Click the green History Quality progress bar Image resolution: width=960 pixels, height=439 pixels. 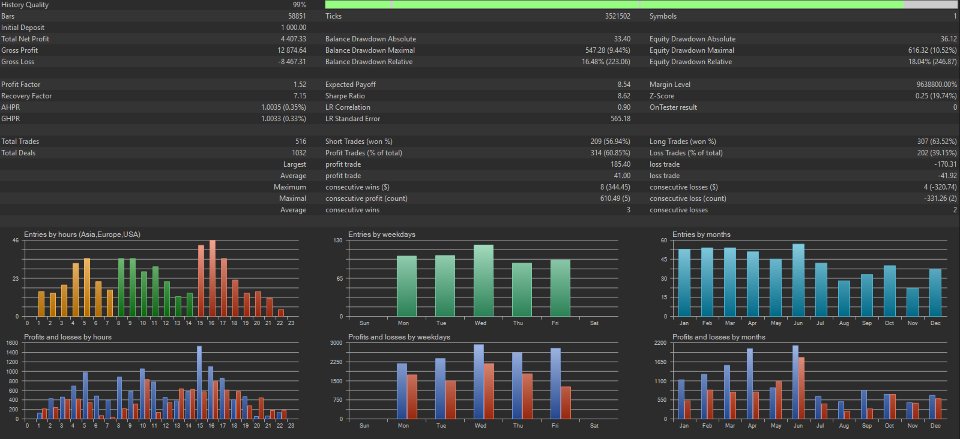(640, 4)
